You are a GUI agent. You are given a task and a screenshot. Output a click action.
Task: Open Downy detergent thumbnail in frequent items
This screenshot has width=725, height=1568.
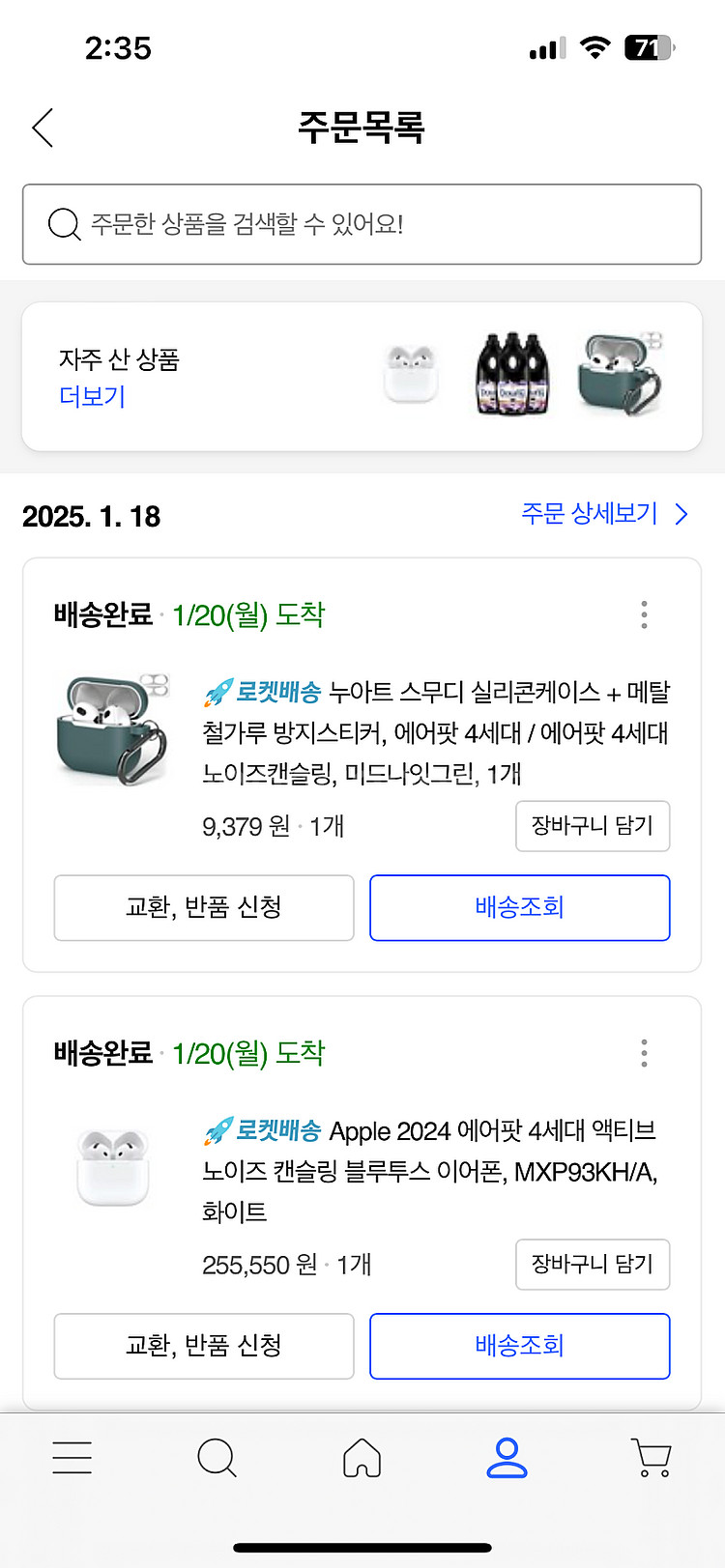coord(512,375)
